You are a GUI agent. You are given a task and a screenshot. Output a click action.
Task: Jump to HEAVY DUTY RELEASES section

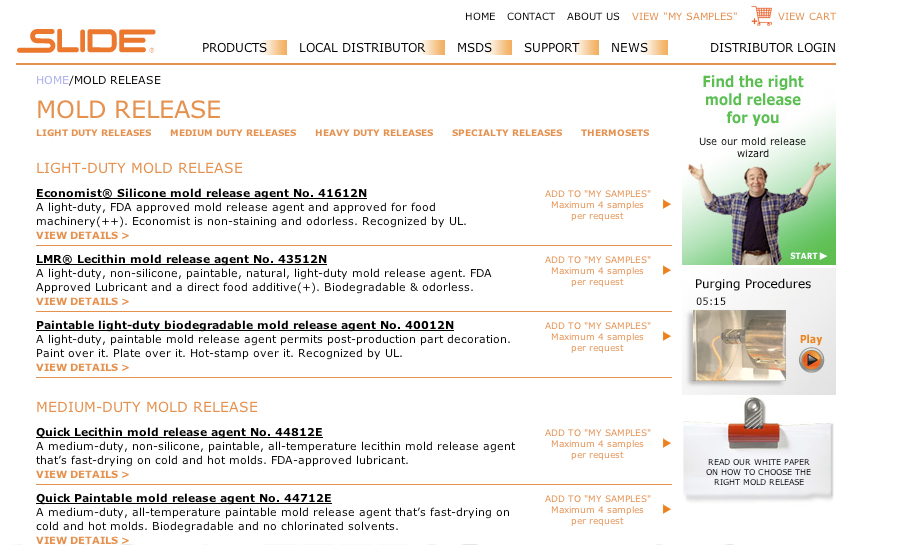(374, 133)
